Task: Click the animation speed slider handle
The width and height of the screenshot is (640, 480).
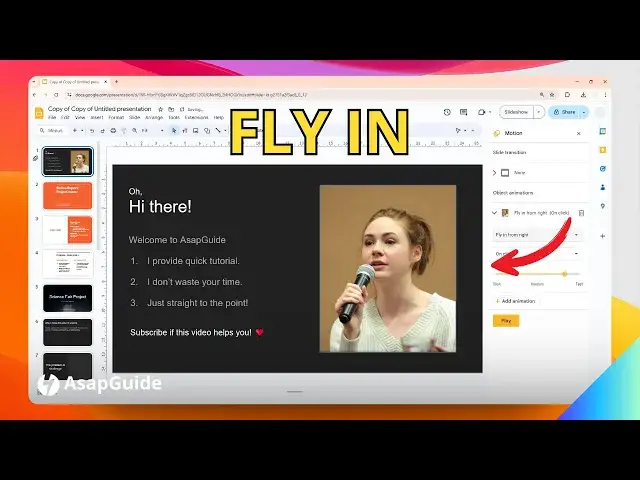Action: 564,273
